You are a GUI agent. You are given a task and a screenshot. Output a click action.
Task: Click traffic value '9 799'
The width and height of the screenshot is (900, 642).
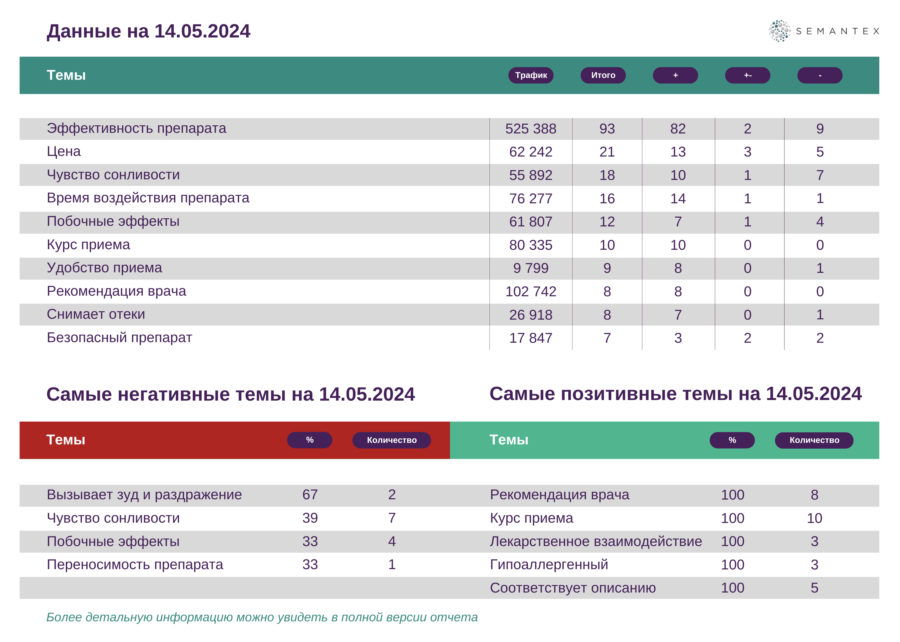(x=531, y=268)
